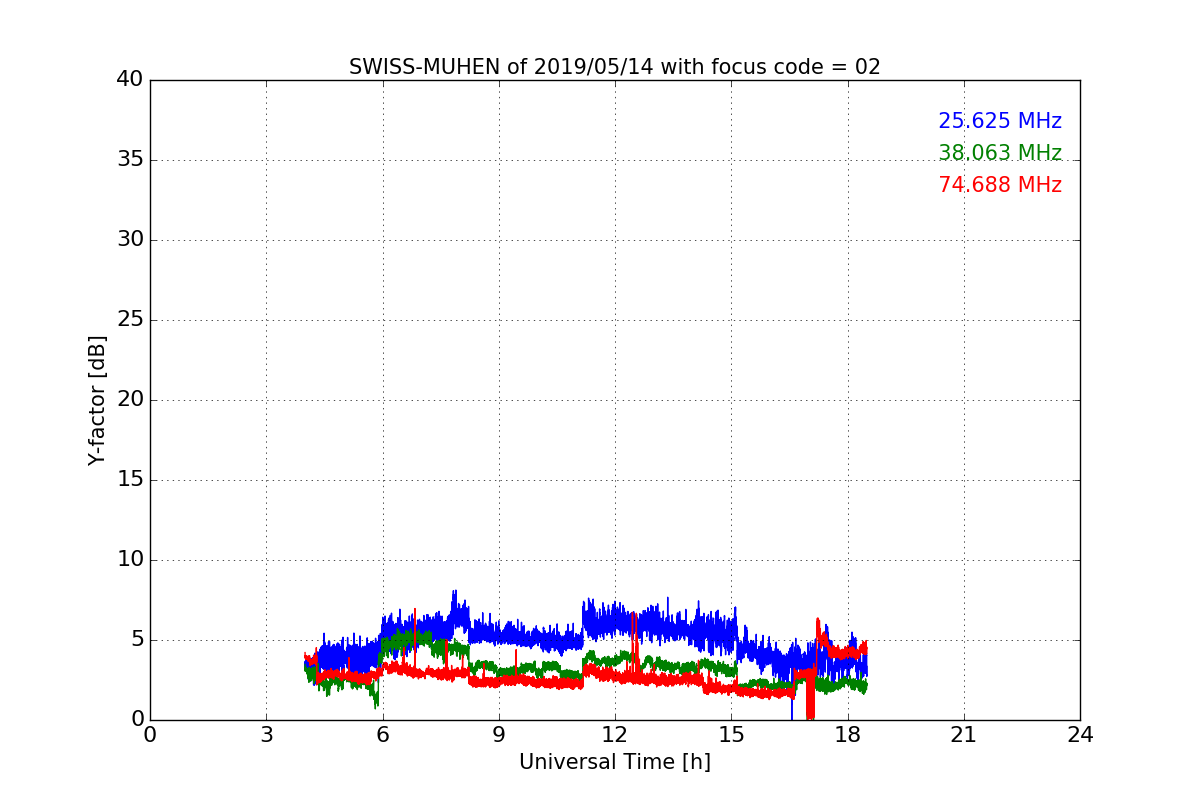Select the 38.063 MHz legend label
The image size is (1200, 800).
1000,153
